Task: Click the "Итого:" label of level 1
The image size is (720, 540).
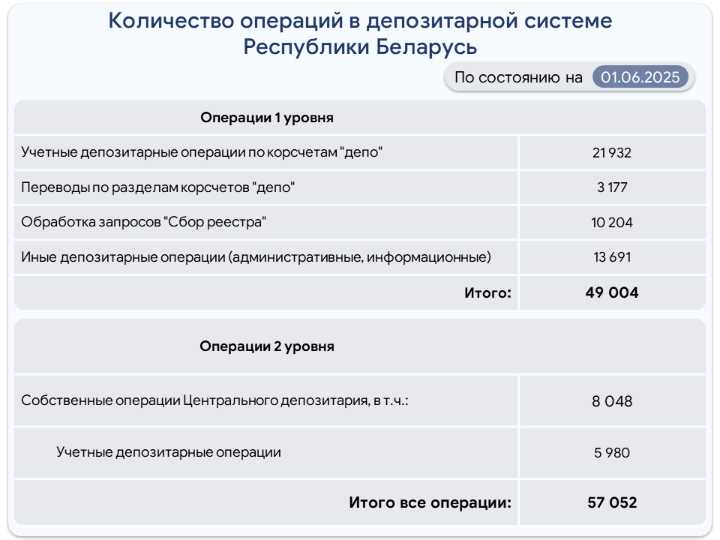Action: (488, 293)
